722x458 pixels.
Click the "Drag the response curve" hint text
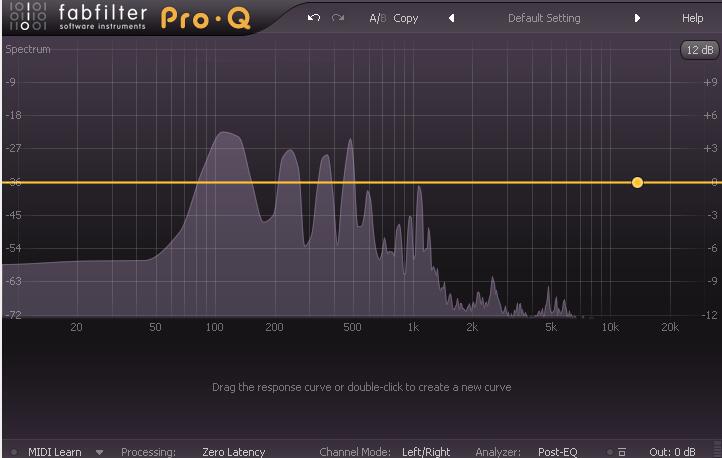click(361, 387)
